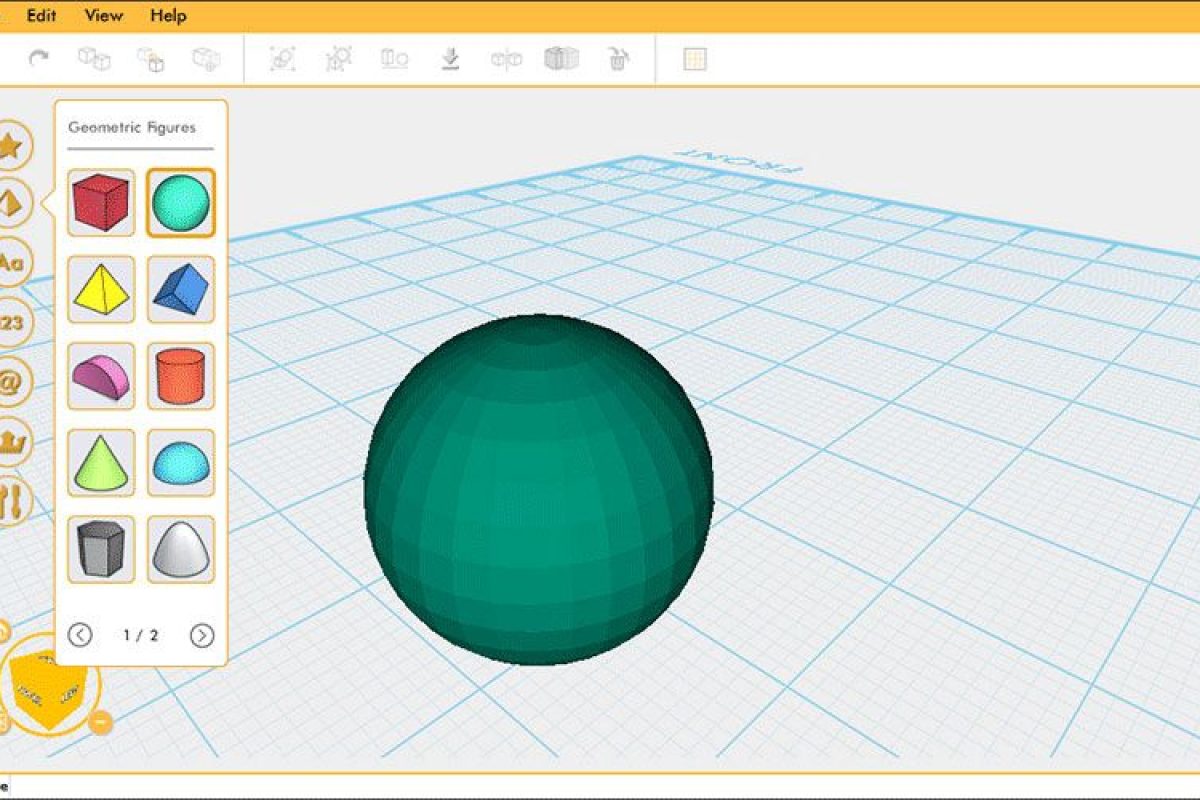This screenshot has height=800, width=1200.
Task: Click the copy objects toolbar icon
Action: point(94,59)
